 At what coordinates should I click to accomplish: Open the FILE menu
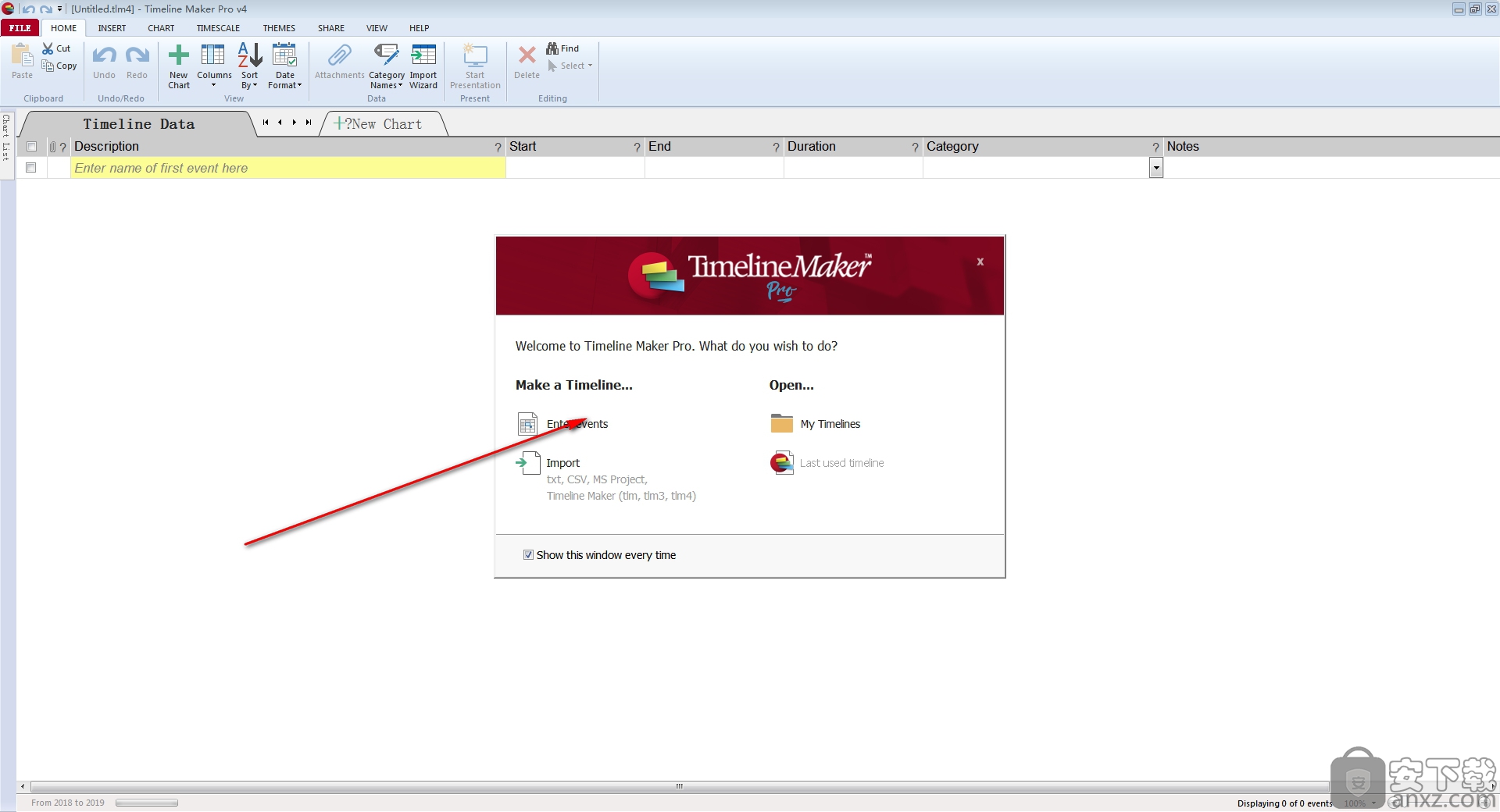pos(20,28)
